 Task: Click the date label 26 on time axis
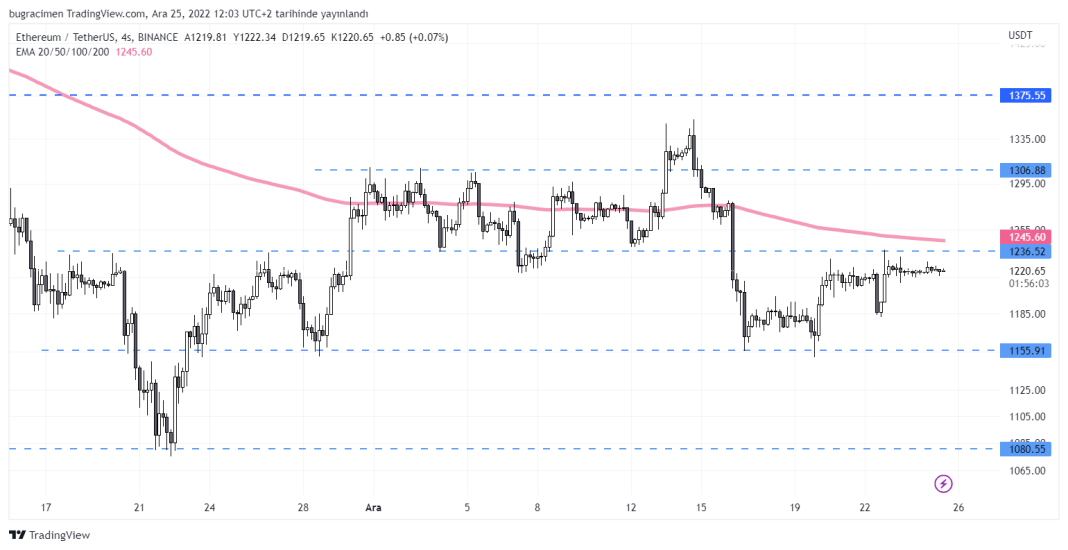tap(958, 508)
